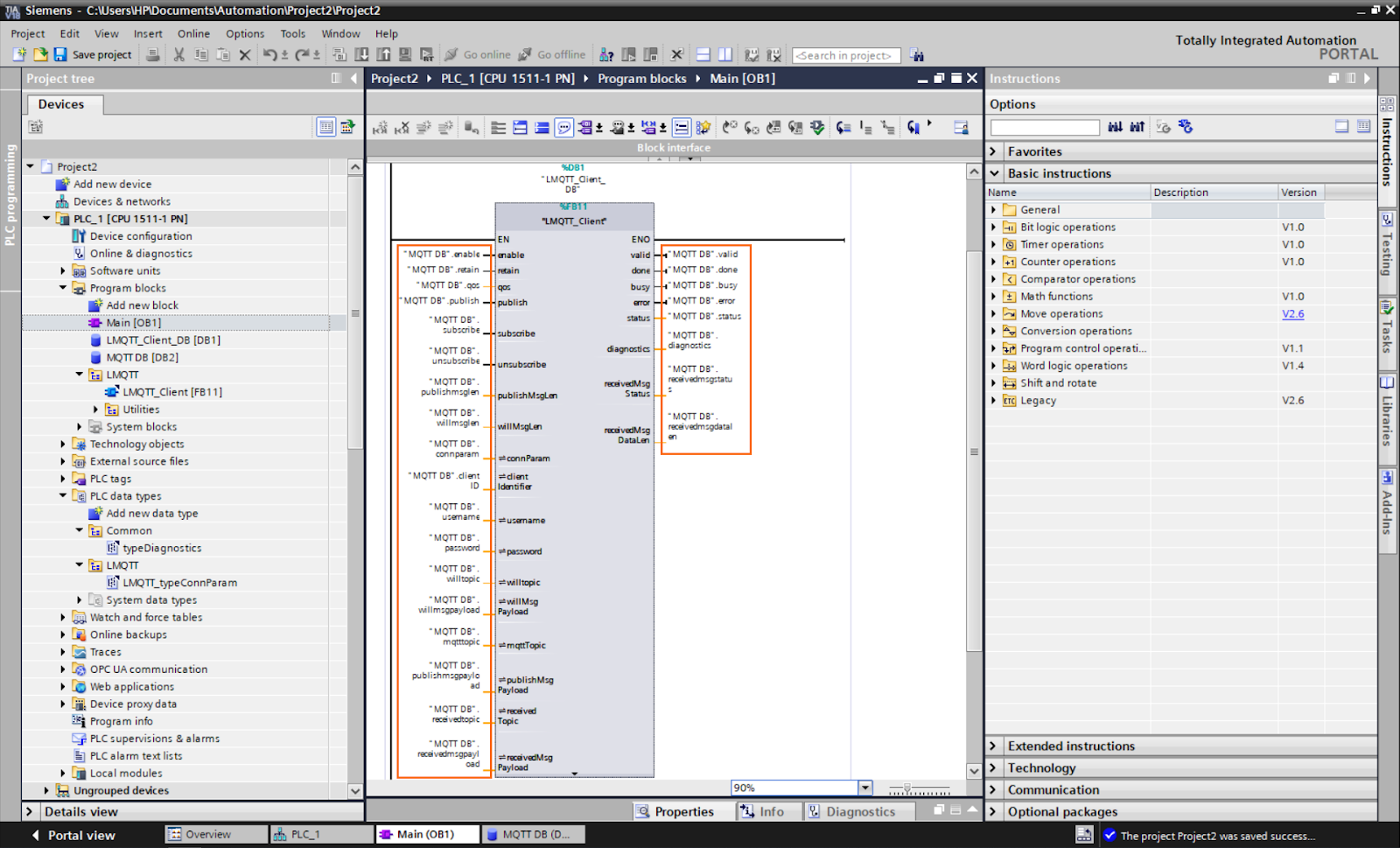Expand the System blocks folder
The height and width of the screenshot is (848, 1400).
pos(80,426)
